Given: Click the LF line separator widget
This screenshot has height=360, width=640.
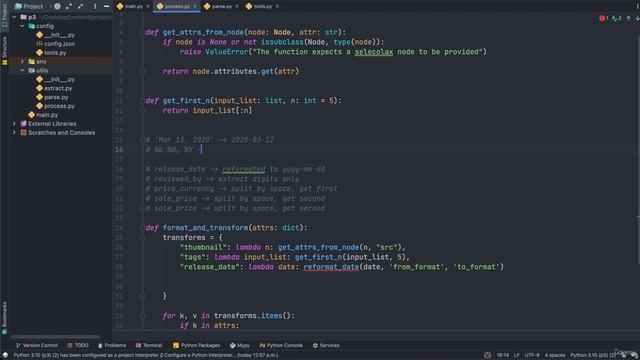Looking at the screenshot, I should (517, 355).
